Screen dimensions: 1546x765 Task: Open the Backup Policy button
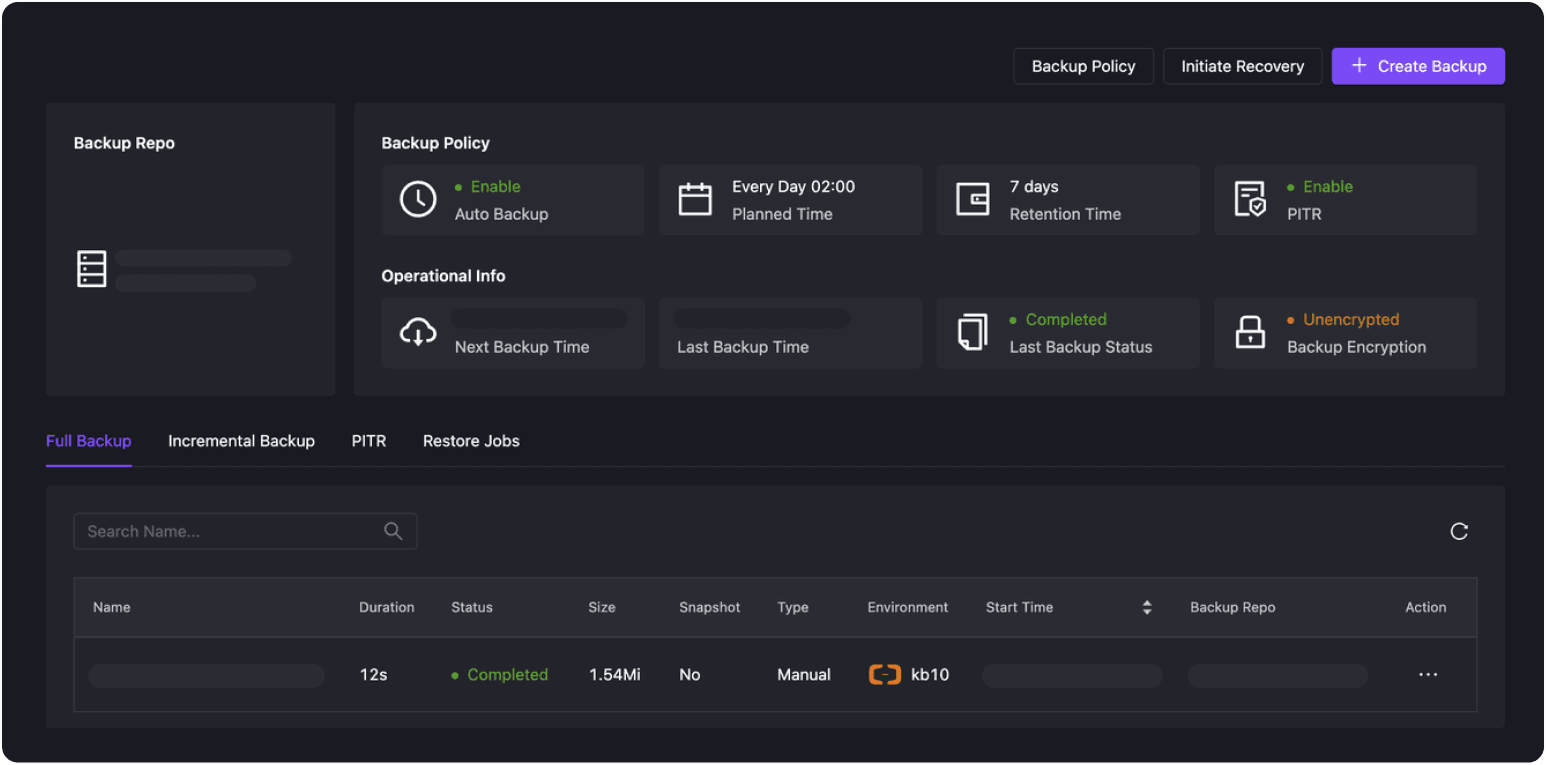[x=1083, y=66]
